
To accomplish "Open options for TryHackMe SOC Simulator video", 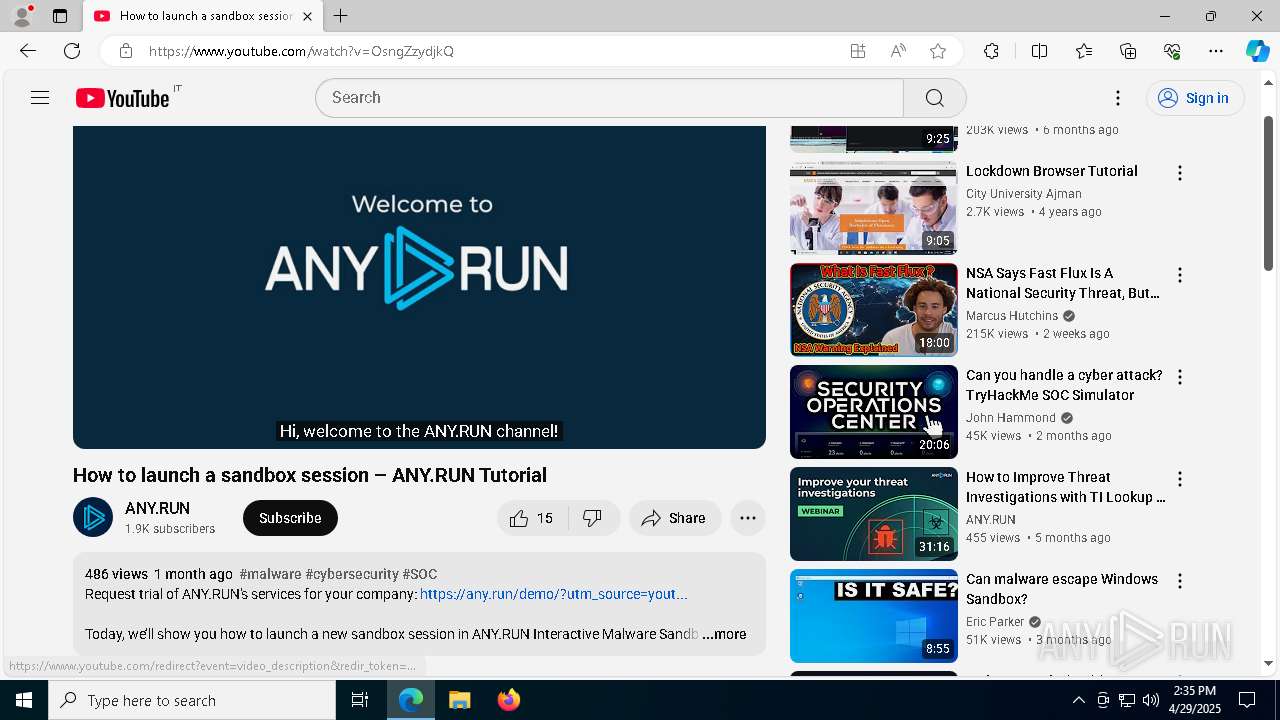I will [1180, 377].
